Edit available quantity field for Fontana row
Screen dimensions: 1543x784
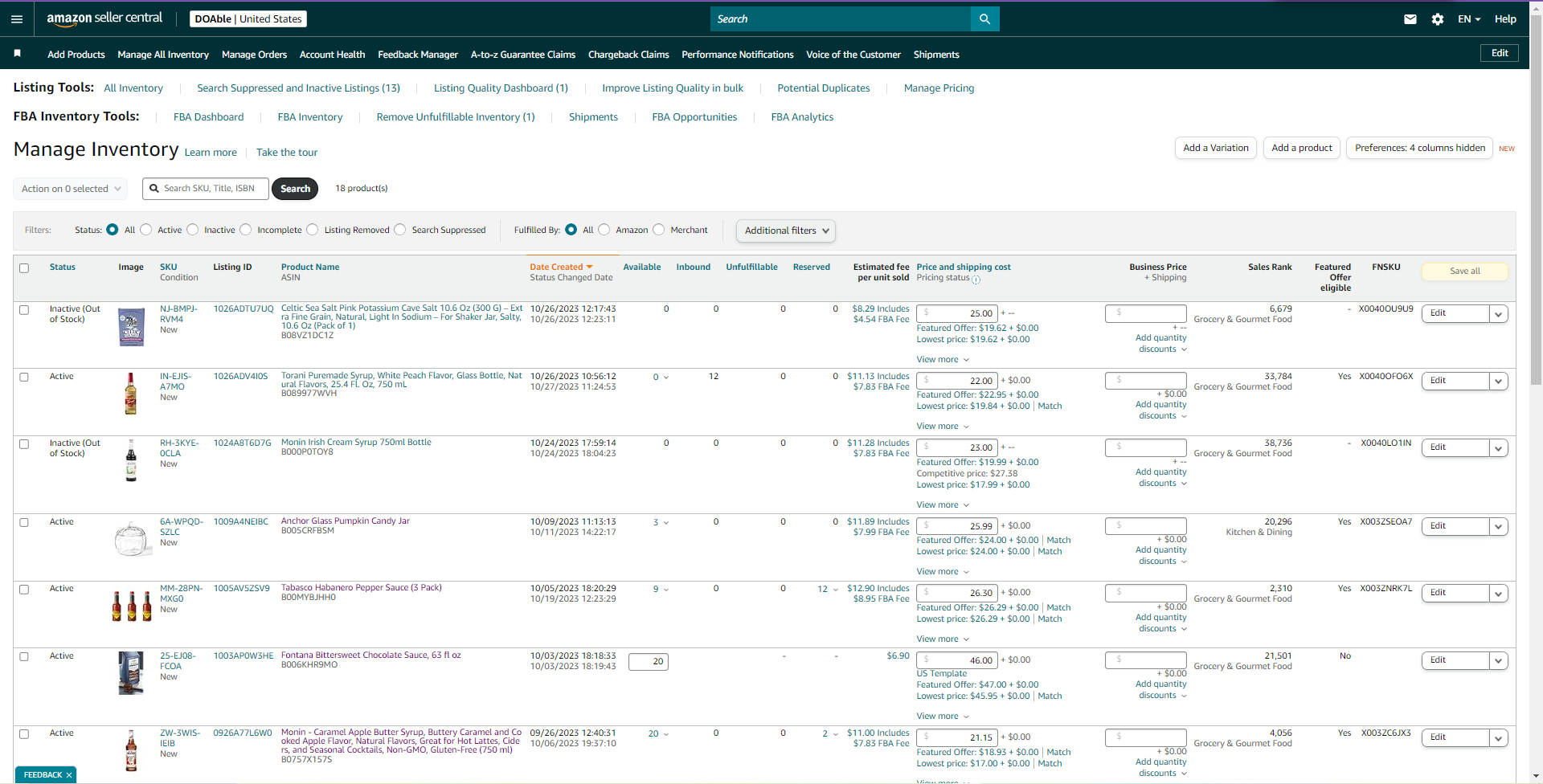(649, 662)
